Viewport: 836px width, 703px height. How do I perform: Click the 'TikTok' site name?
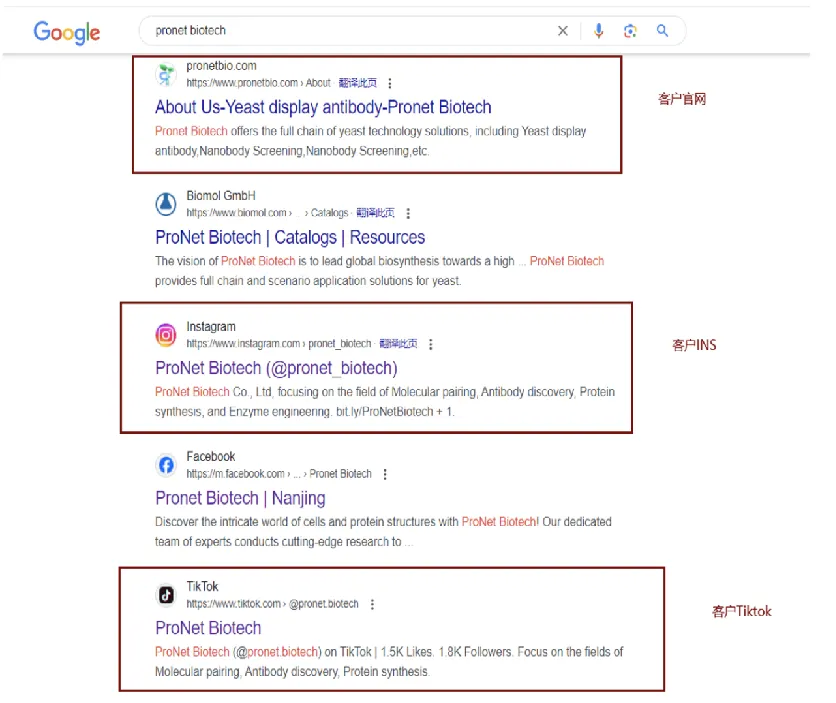point(202,586)
